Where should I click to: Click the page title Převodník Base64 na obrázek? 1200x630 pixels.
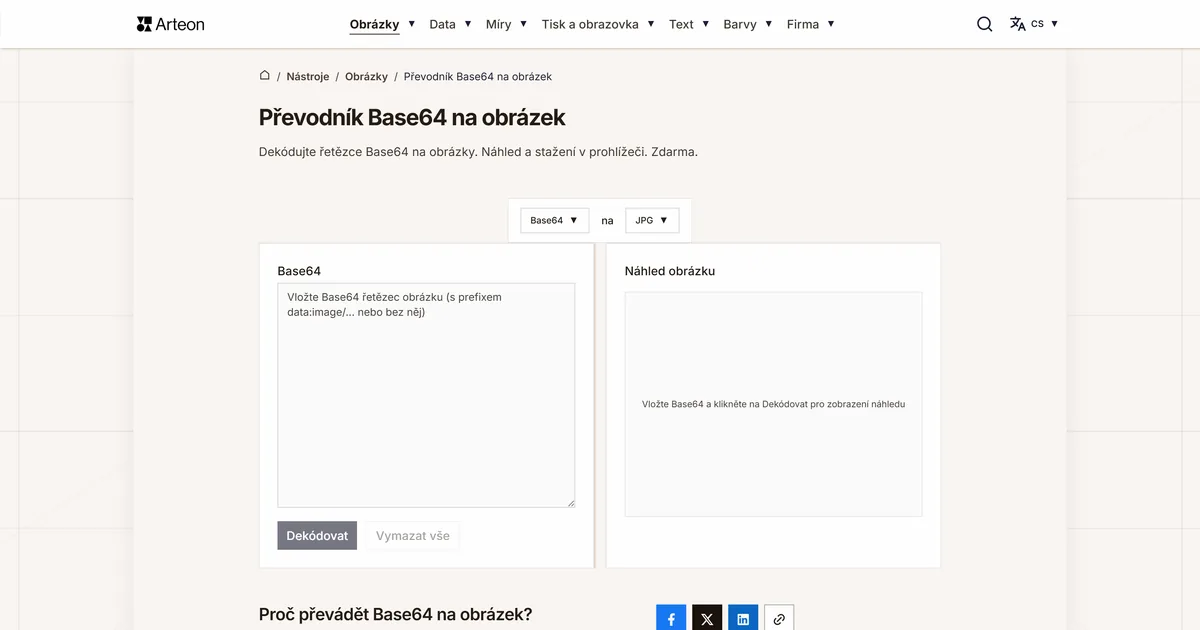pos(412,118)
